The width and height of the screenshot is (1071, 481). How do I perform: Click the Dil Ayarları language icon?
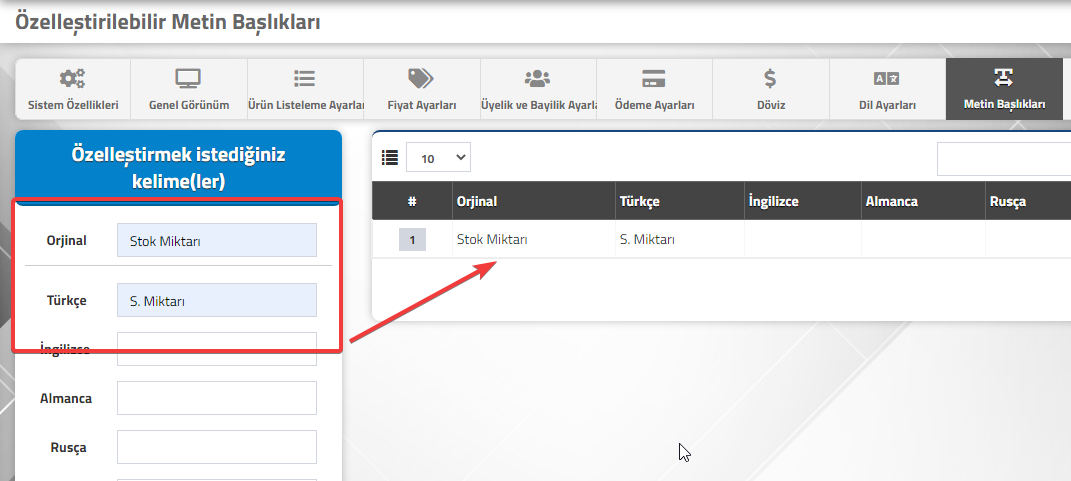(x=887, y=79)
